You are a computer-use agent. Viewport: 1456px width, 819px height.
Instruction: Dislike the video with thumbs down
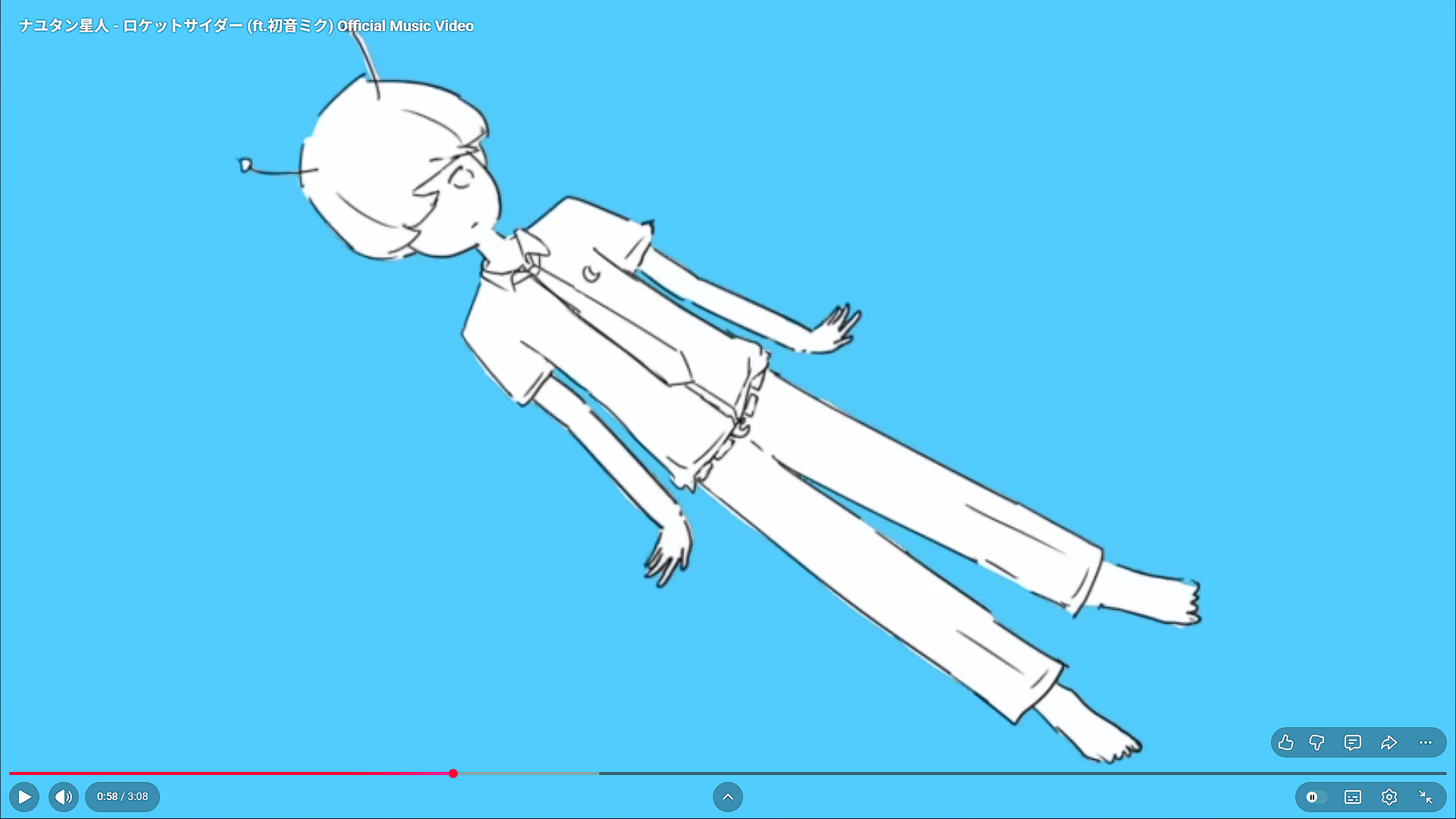pos(1317,742)
